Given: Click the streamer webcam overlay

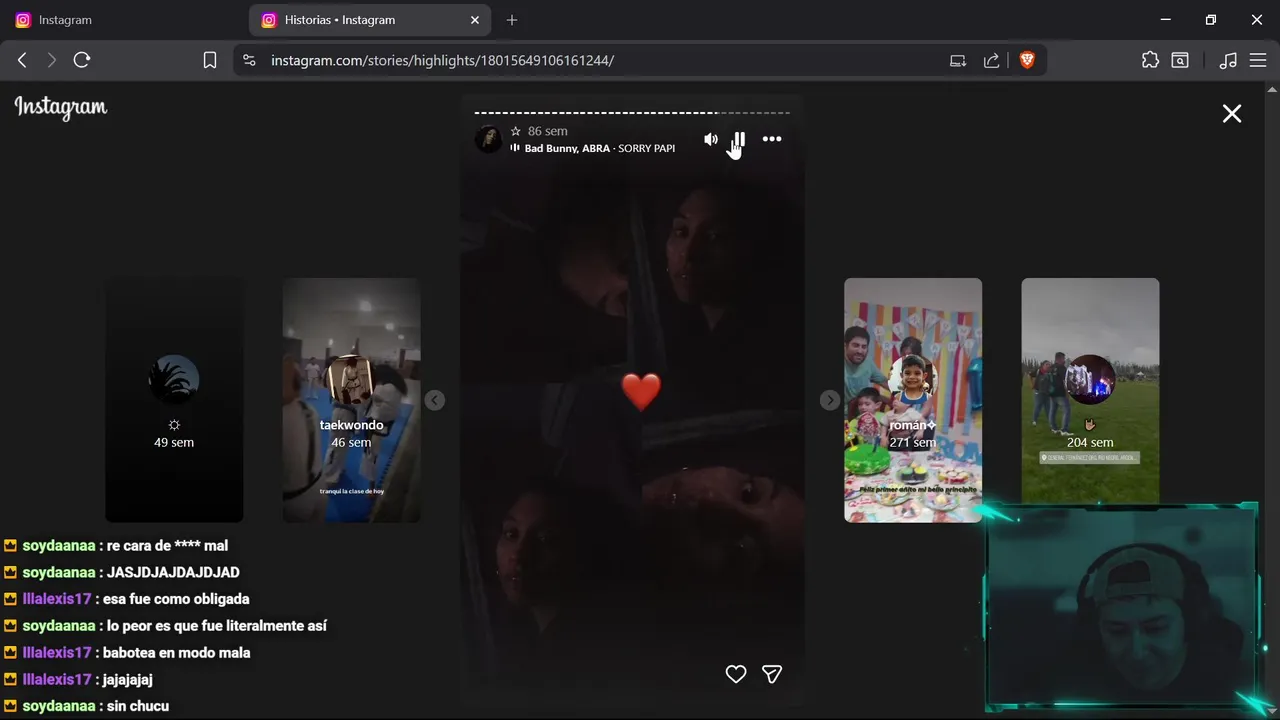Looking at the screenshot, I should 1122,608.
